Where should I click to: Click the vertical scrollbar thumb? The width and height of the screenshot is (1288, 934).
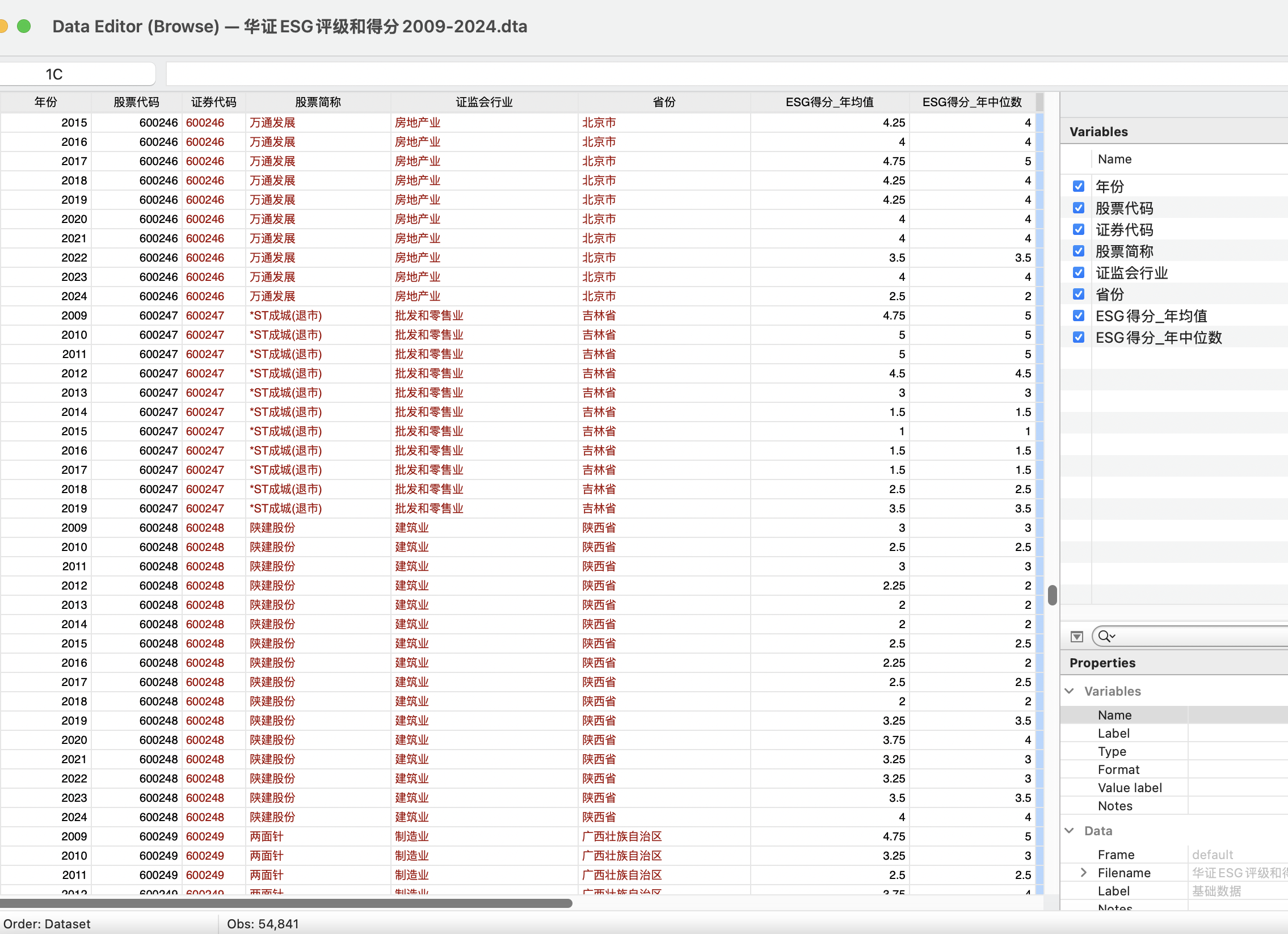(x=1052, y=595)
